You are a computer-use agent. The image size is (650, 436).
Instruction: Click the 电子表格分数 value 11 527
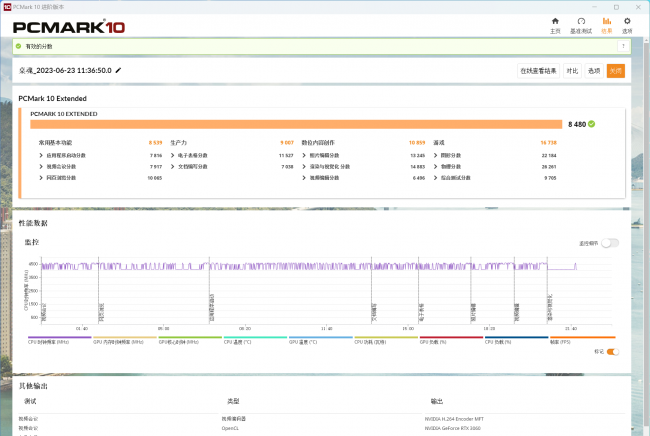286,155
